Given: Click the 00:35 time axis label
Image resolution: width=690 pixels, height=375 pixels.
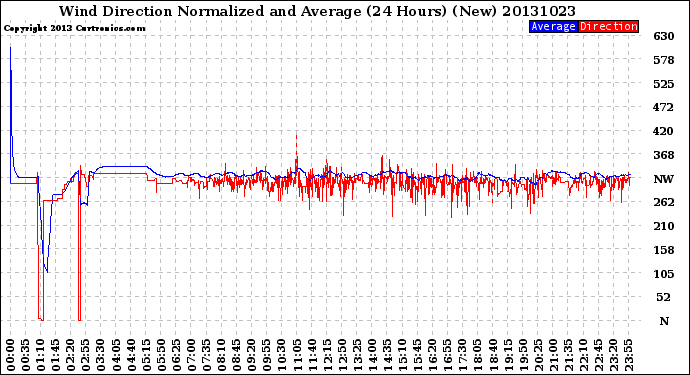Looking at the screenshot, I should pyautogui.click(x=26, y=355).
